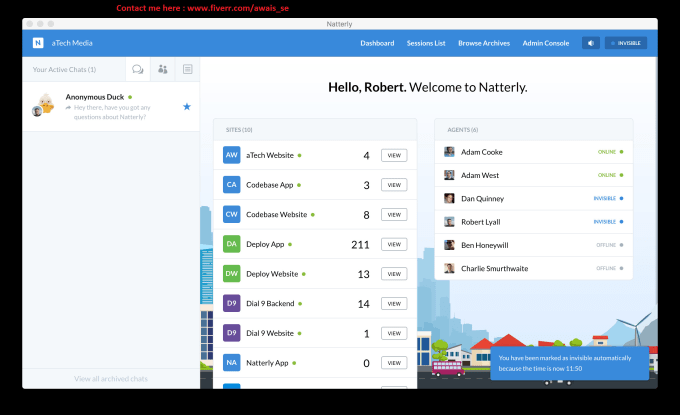680x415 pixels.
Task: Toggle the INVISIBLE status button
Action: 626,43
